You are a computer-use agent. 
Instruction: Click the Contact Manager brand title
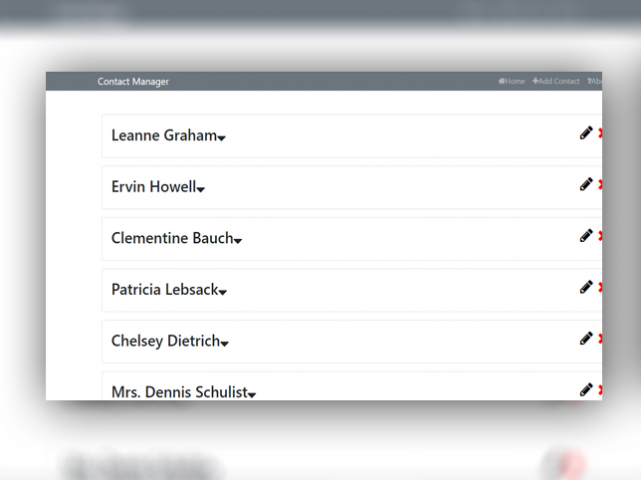pos(133,82)
